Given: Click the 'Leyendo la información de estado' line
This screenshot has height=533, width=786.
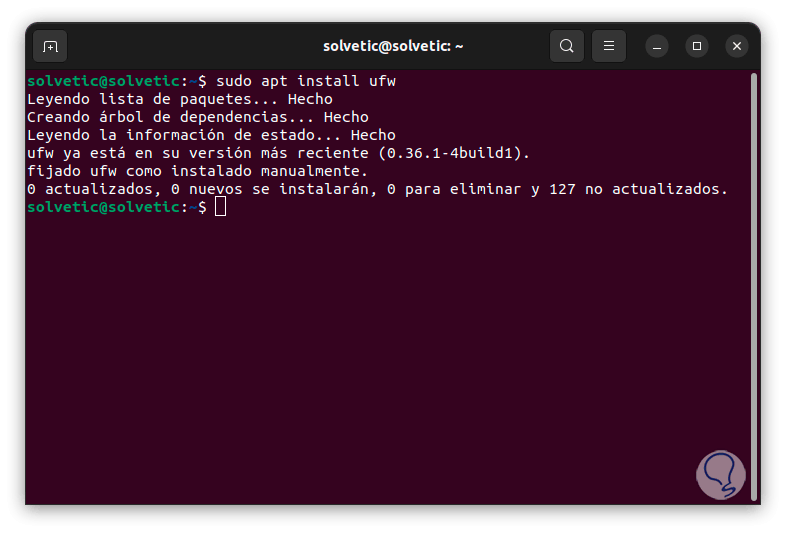Looking at the screenshot, I should 212,135.
